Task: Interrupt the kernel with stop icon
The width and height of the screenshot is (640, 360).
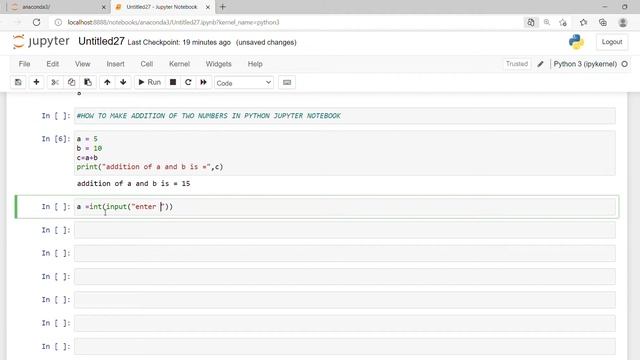Action: [x=173, y=82]
